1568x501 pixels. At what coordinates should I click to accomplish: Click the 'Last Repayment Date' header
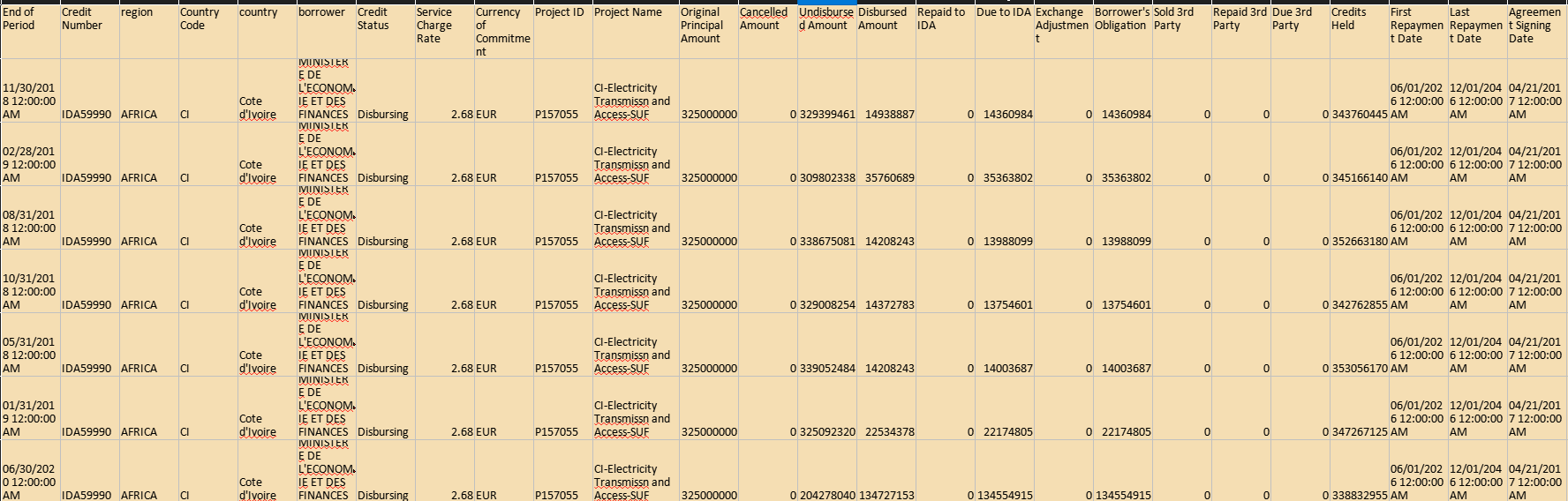coord(1477,32)
